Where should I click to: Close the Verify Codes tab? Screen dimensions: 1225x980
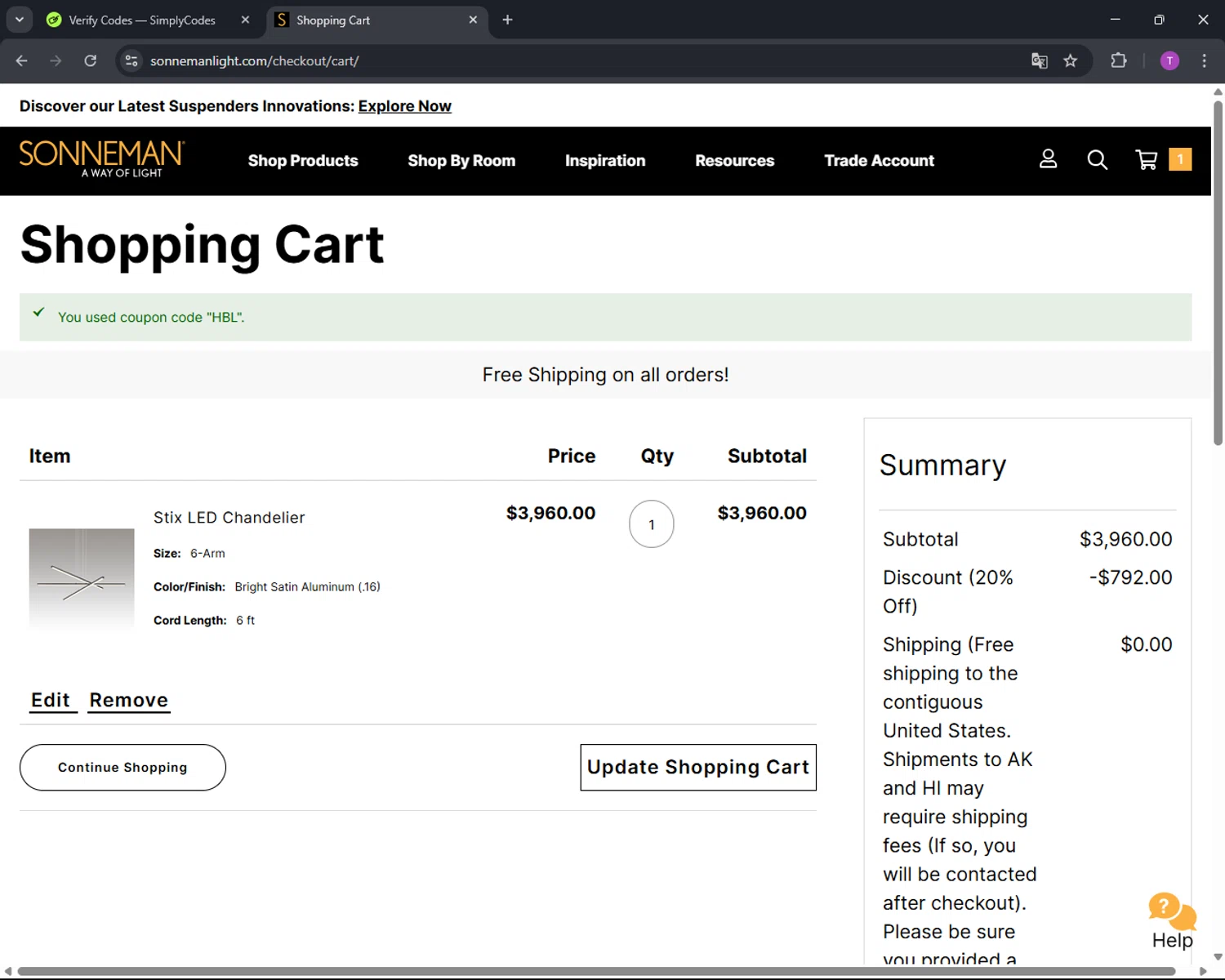pos(245,20)
